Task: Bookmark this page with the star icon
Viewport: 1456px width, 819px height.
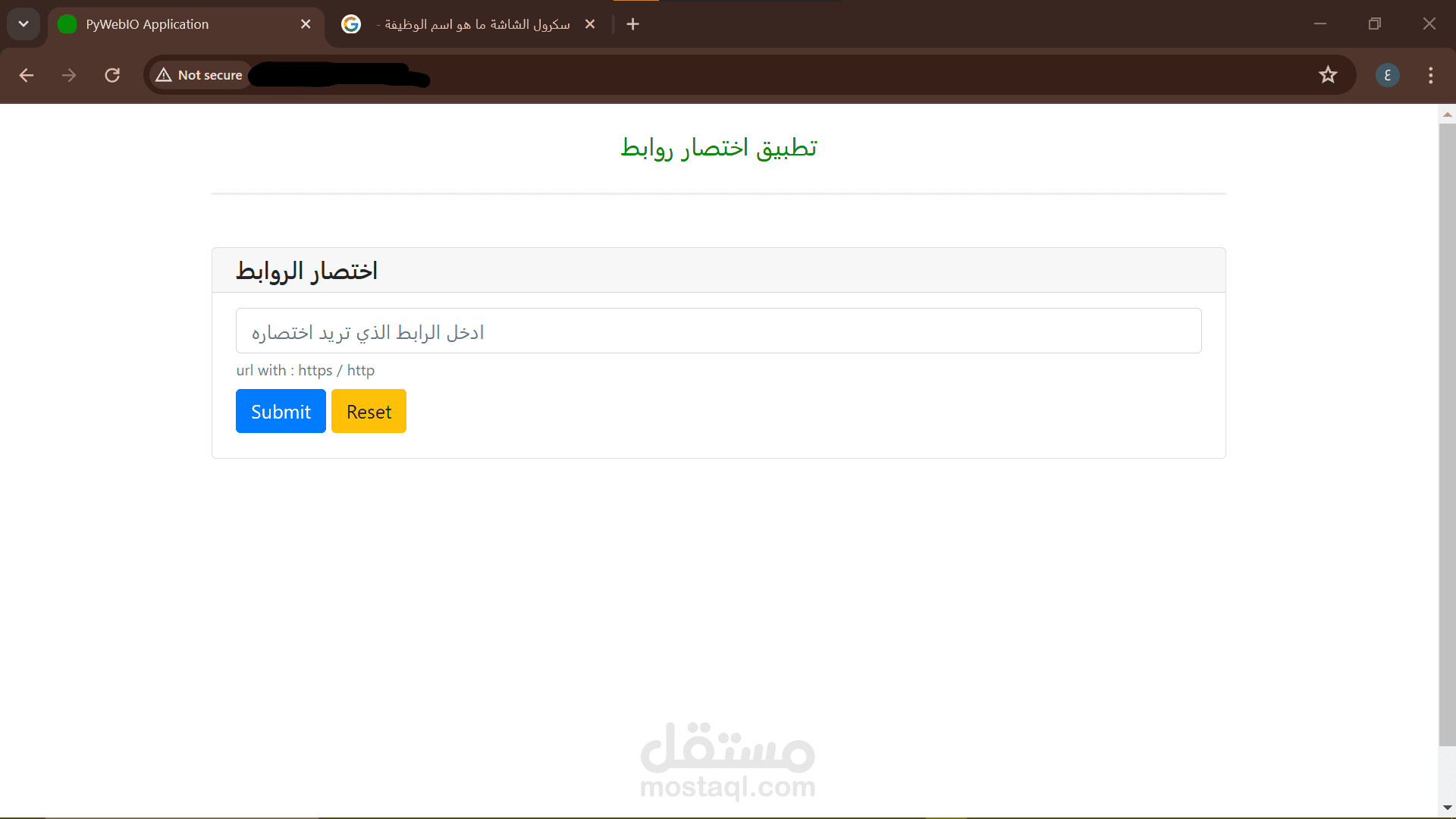Action: pos(1329,74)
